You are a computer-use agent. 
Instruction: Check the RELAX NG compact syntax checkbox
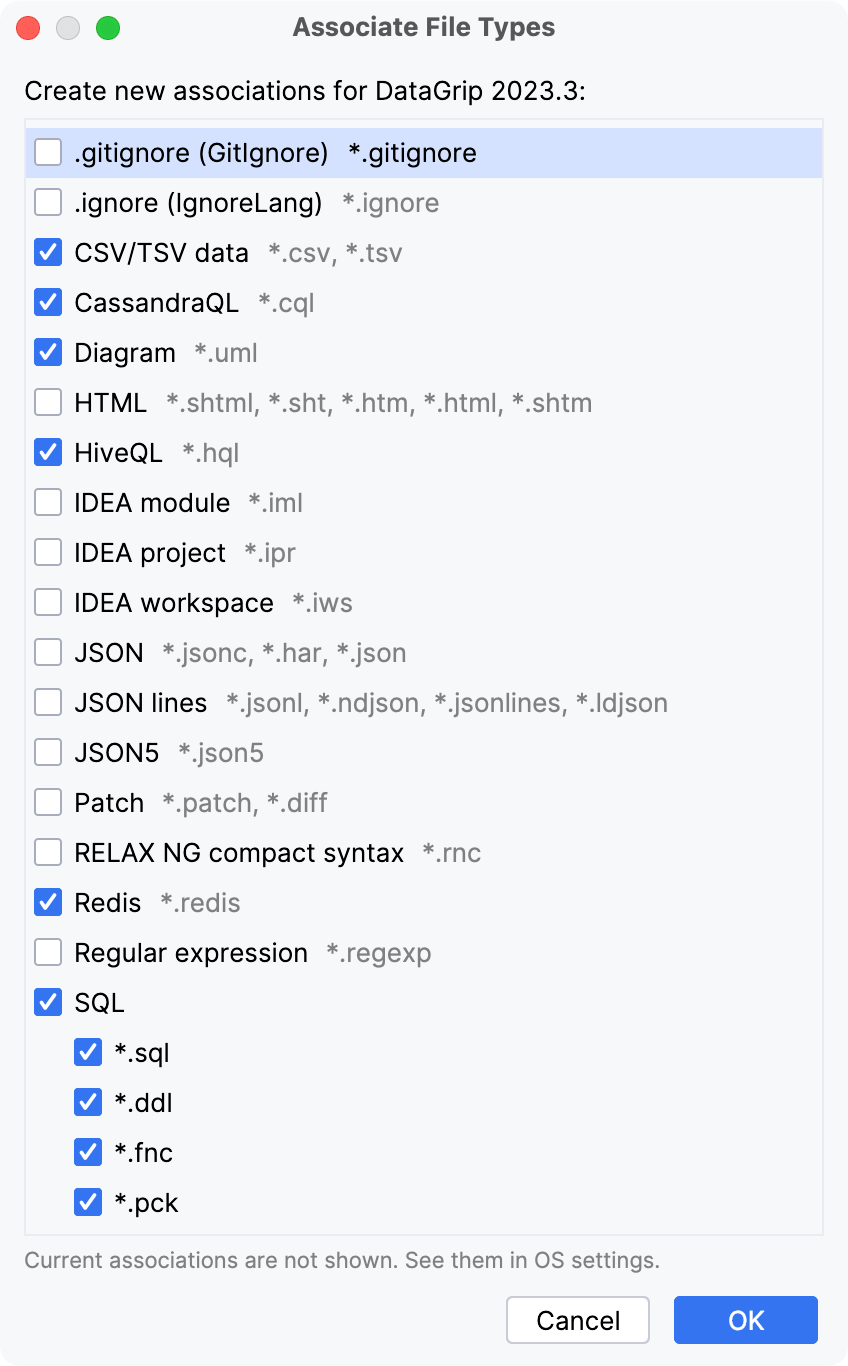click(47, 852)
